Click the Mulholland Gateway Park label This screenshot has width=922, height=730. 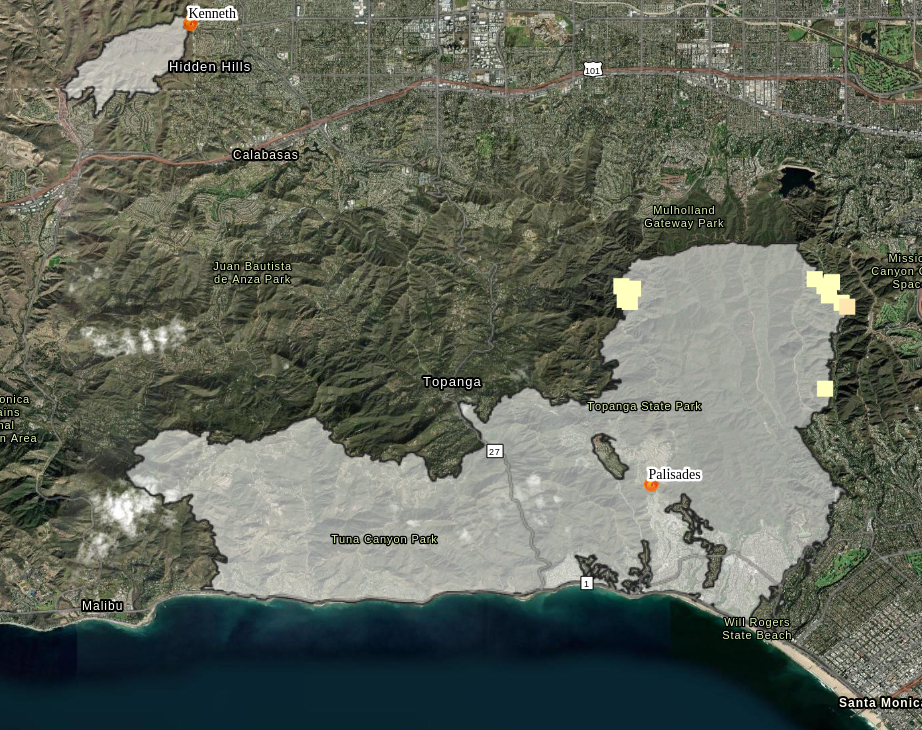point(684,216)
